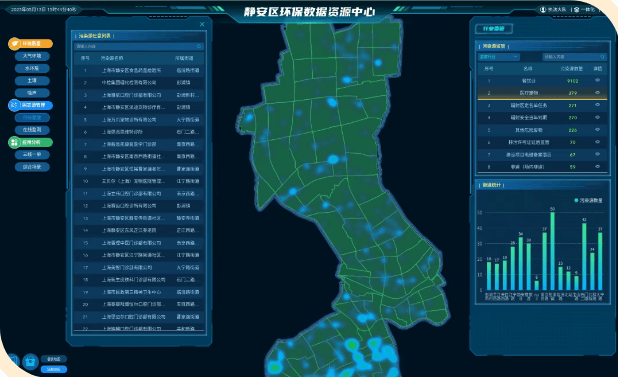
Task: Select 大气环境 in the sidebar menu
Action: [32, 56]
